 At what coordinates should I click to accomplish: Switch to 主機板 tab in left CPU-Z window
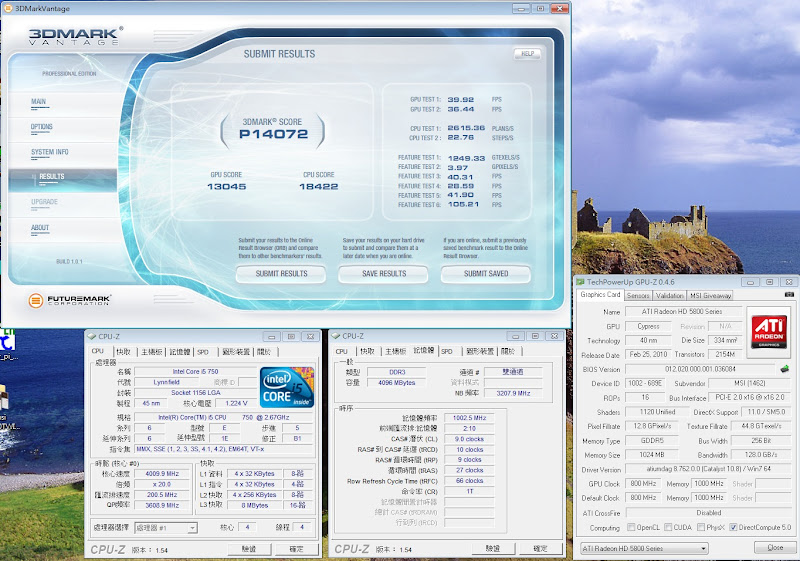coord(152,351)
